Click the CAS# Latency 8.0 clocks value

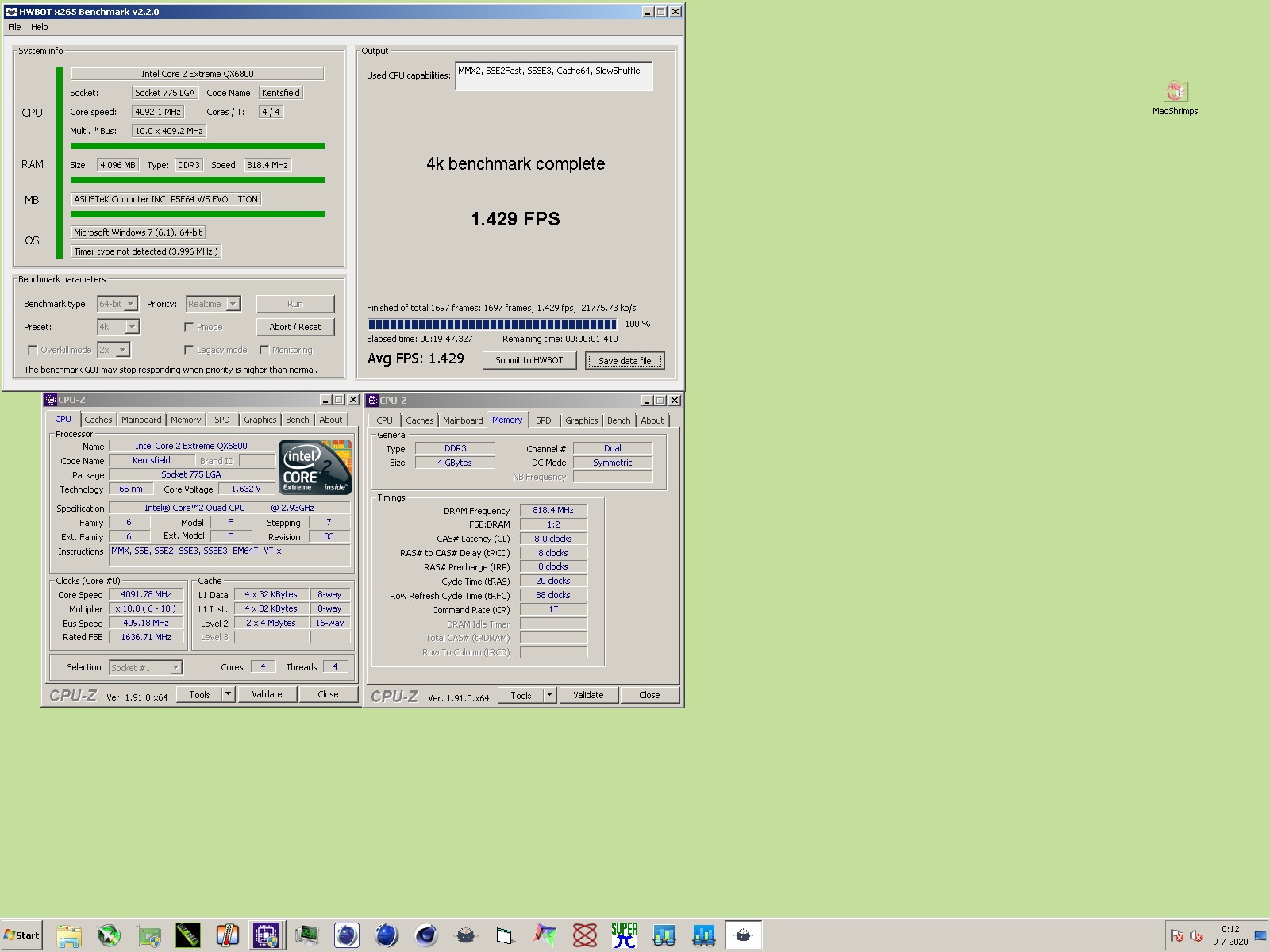click(553, 539)
